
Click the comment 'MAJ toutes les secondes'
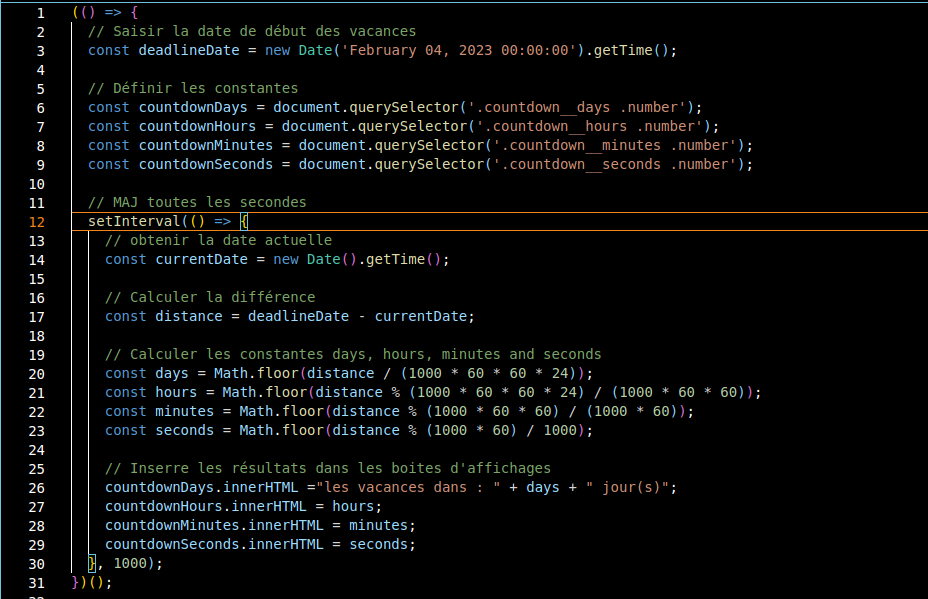[197, 202]
